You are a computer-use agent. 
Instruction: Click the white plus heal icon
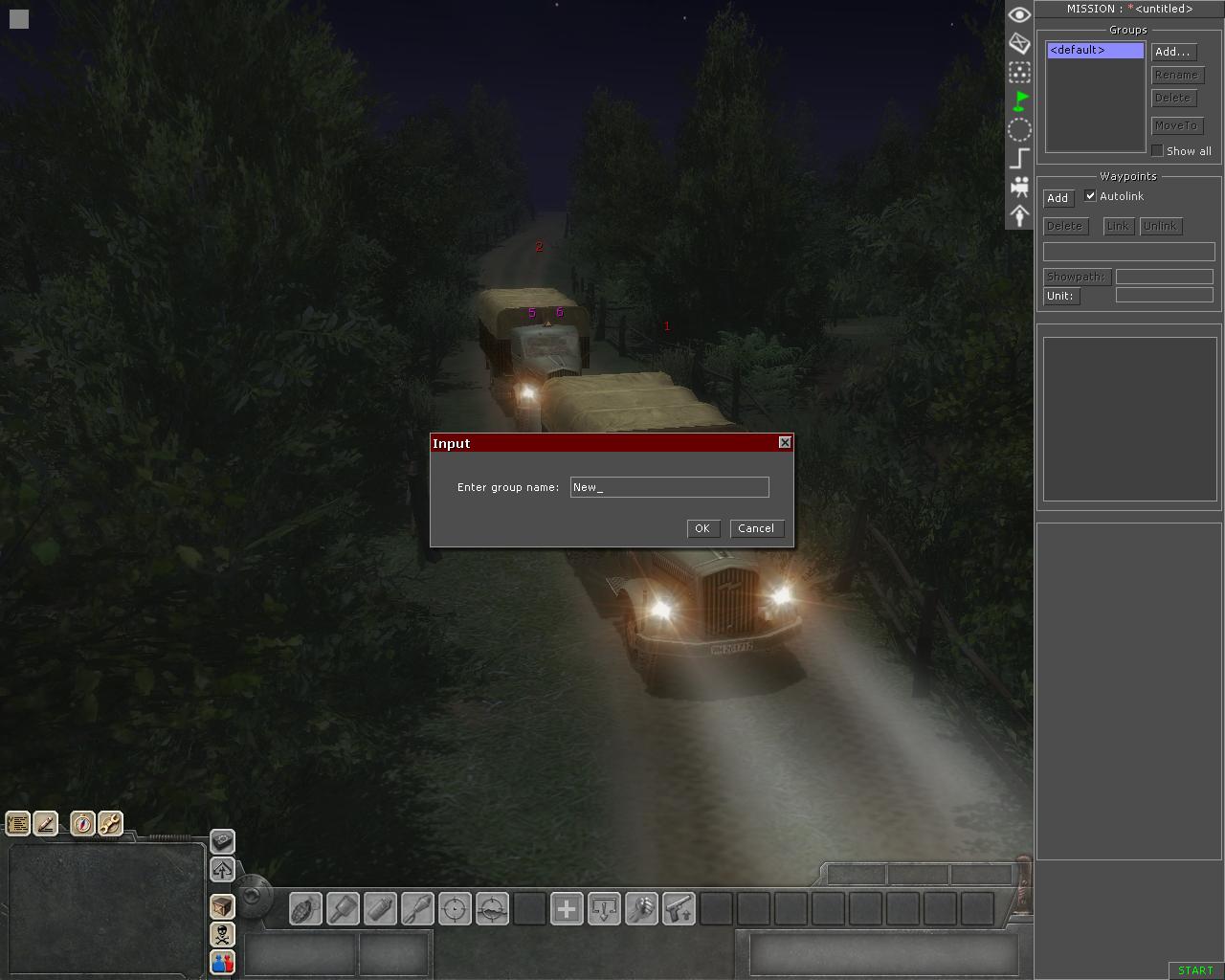[x=567, y=908]
